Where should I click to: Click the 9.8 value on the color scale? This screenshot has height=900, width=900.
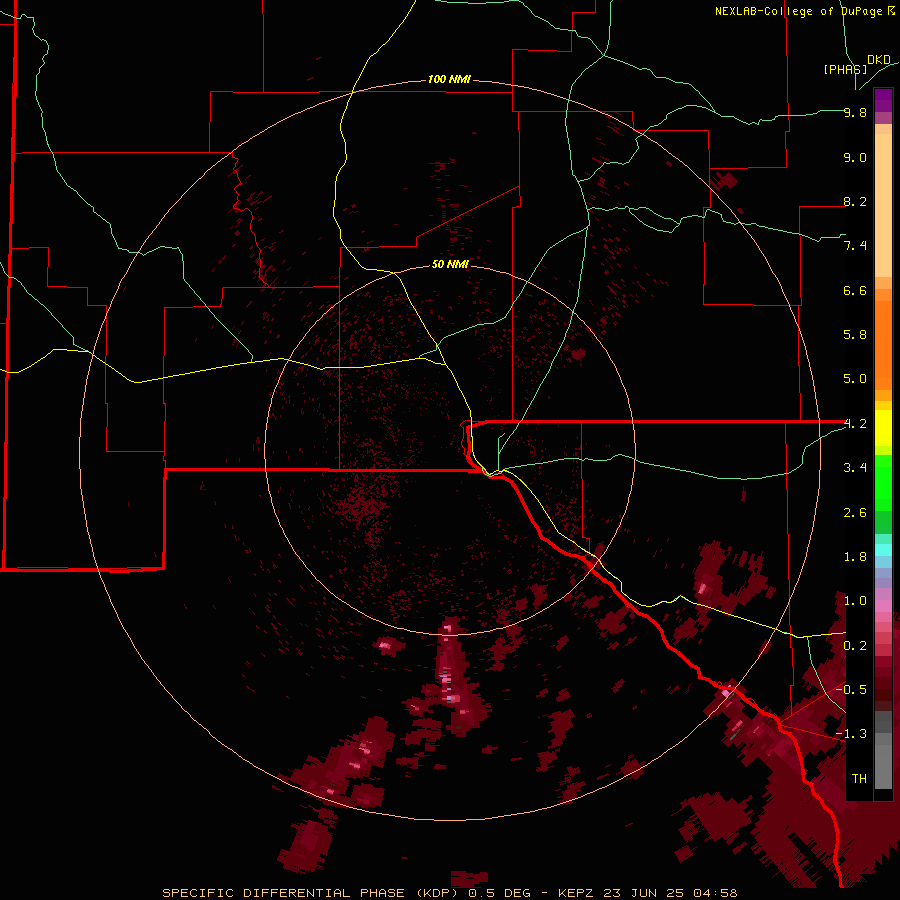[855, 112]
